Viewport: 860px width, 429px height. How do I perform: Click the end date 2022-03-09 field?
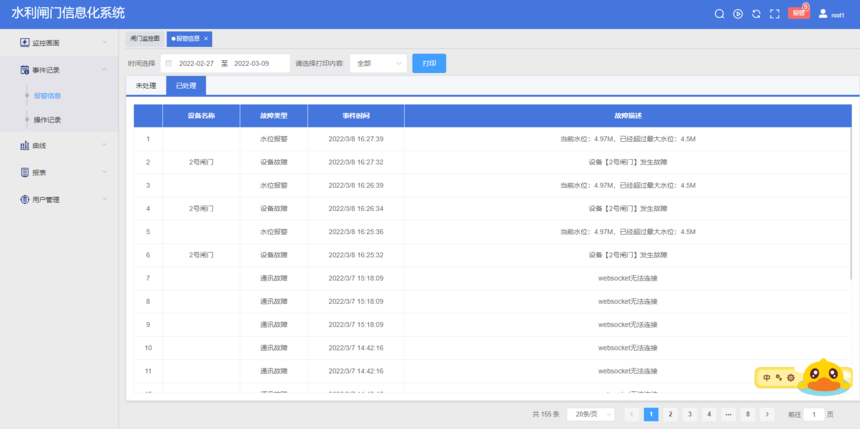click(252, 63)
